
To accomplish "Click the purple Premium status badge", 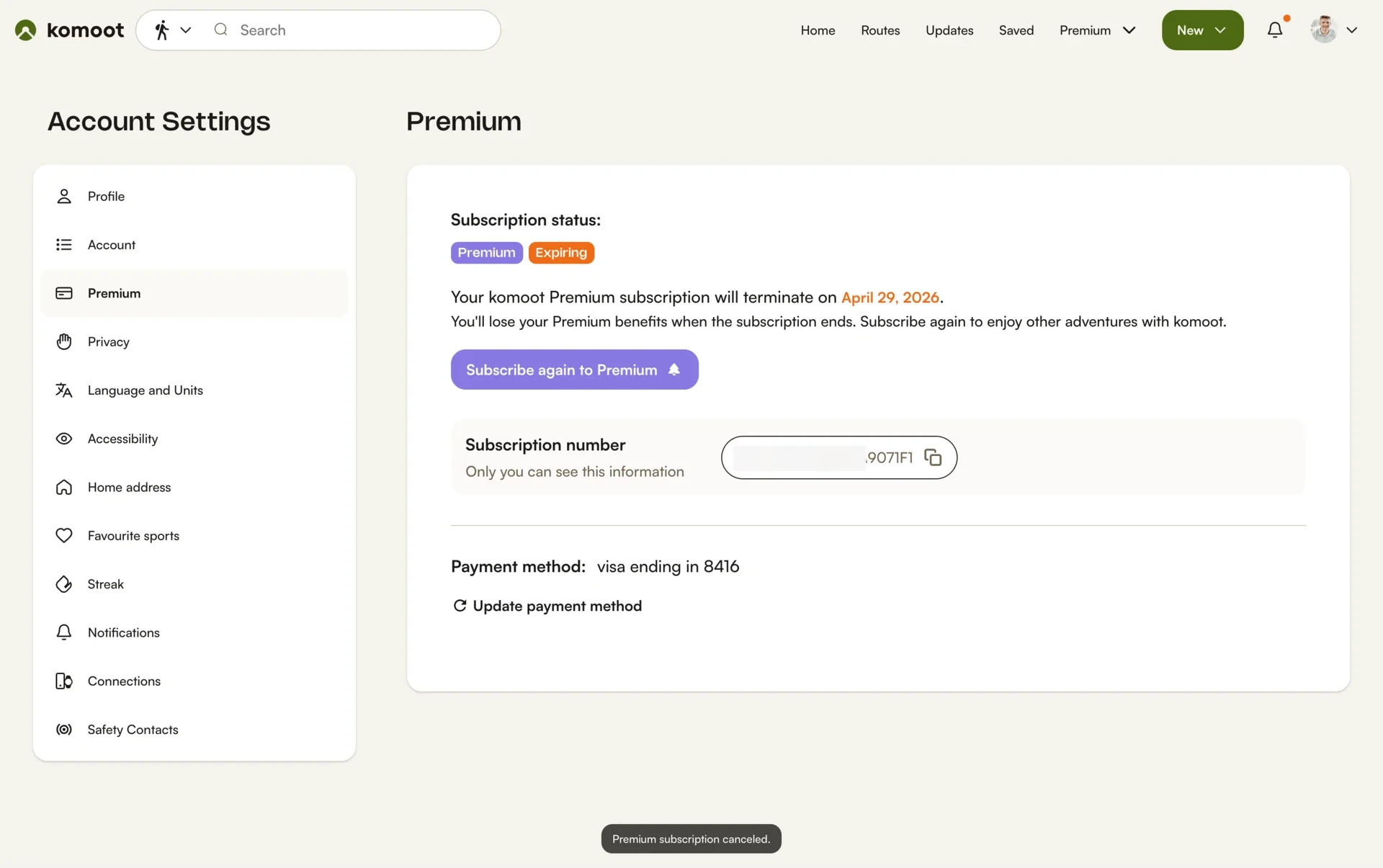I will 487,253.
